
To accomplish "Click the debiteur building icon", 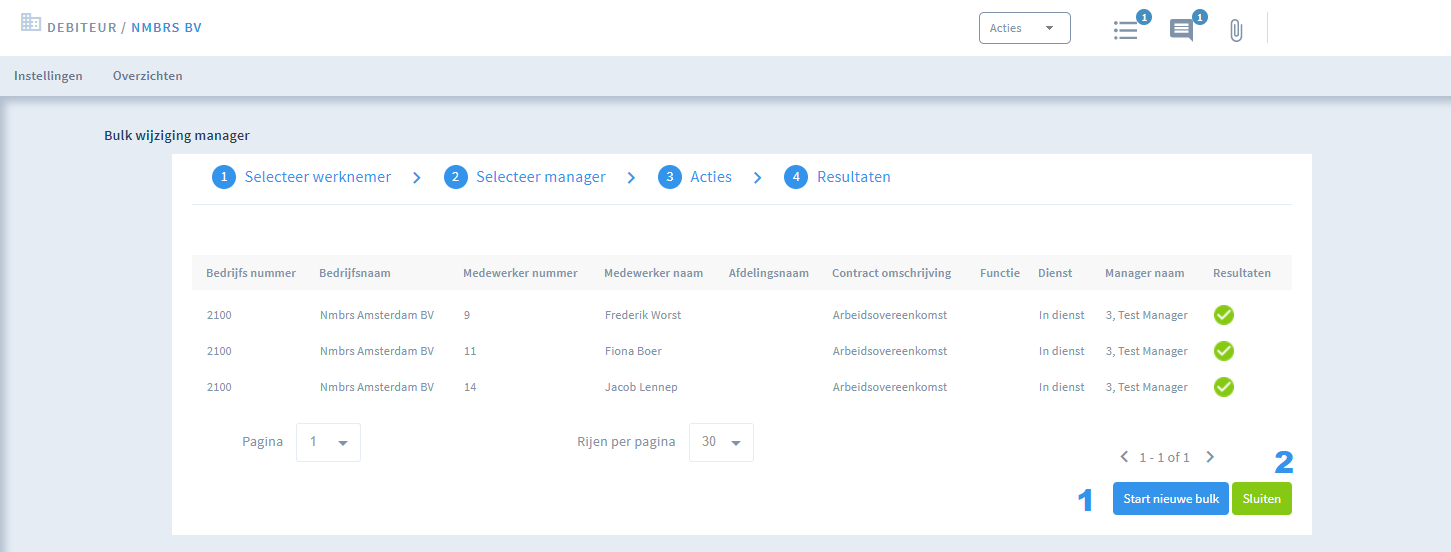I will pyautogui.click(x=31, y=22).
